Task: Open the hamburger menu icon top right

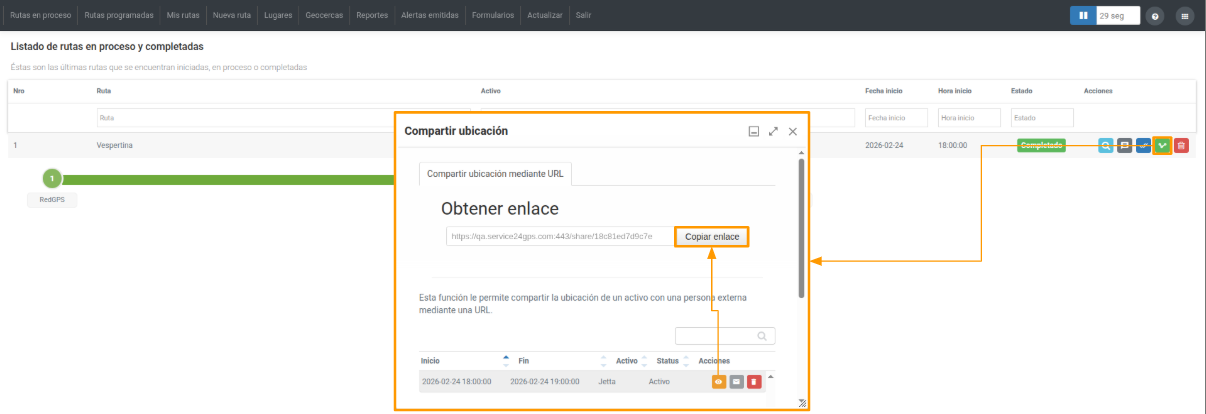Action: click(x=1185, y=16)
